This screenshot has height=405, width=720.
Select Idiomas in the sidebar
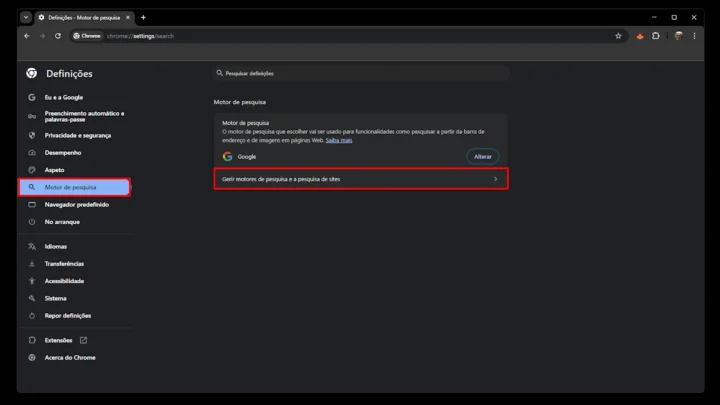point(56,246)
